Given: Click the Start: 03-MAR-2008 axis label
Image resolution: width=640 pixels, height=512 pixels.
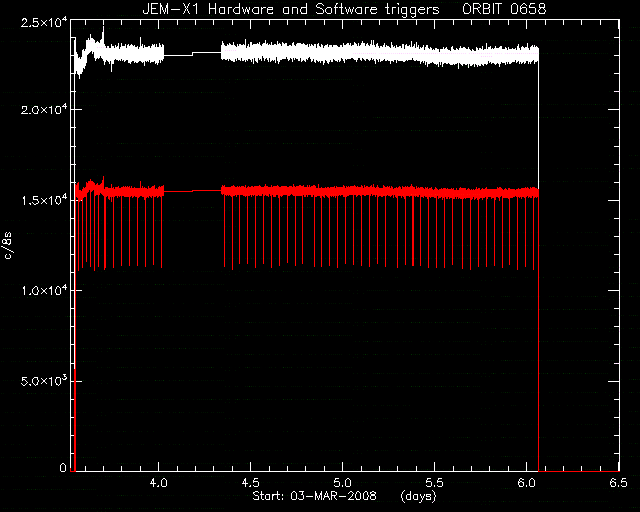Looking at the screenshot, I should pyautogui.click(x=314, y=496).
